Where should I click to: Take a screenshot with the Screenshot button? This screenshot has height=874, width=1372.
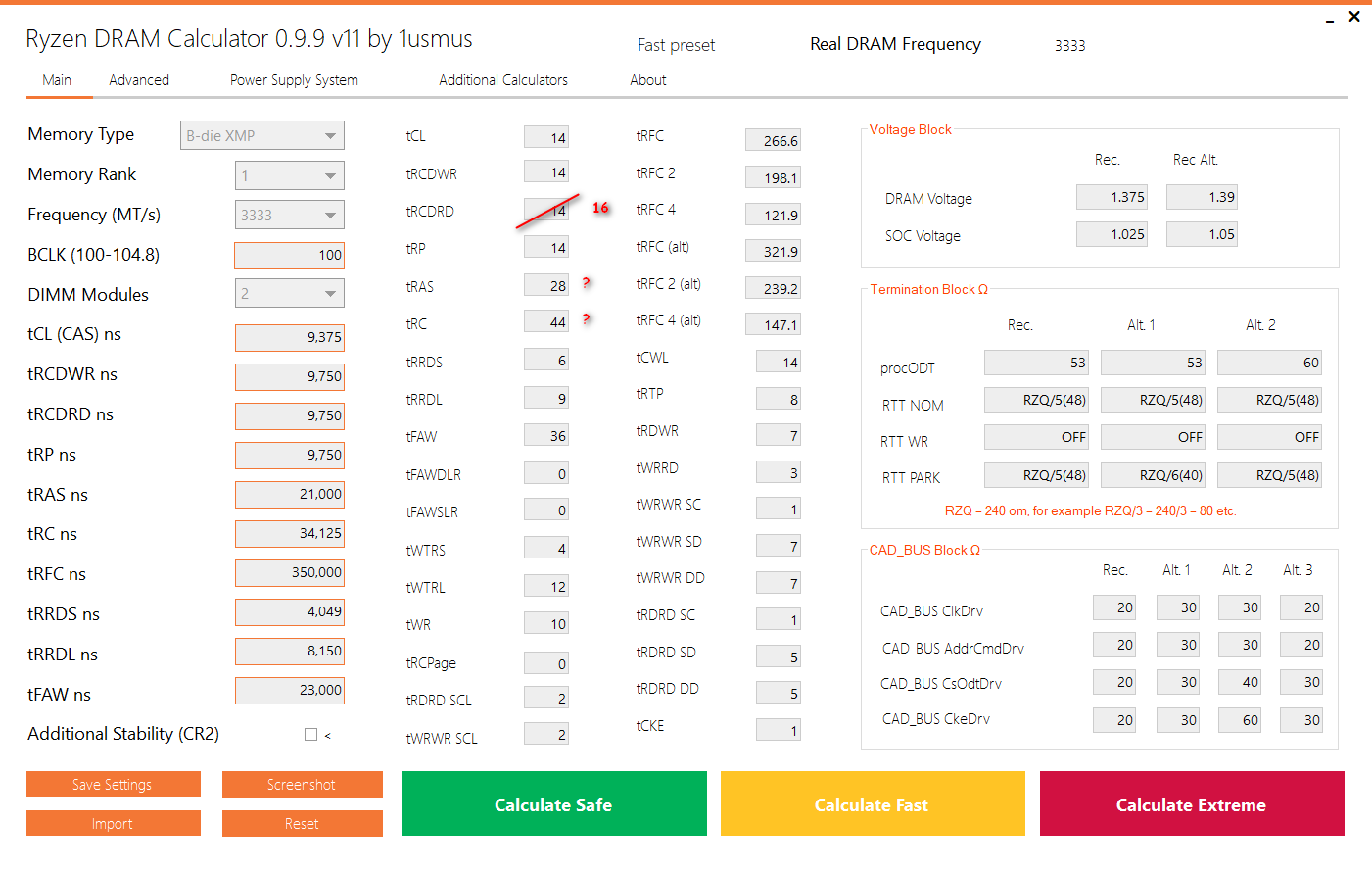[302, 785]
